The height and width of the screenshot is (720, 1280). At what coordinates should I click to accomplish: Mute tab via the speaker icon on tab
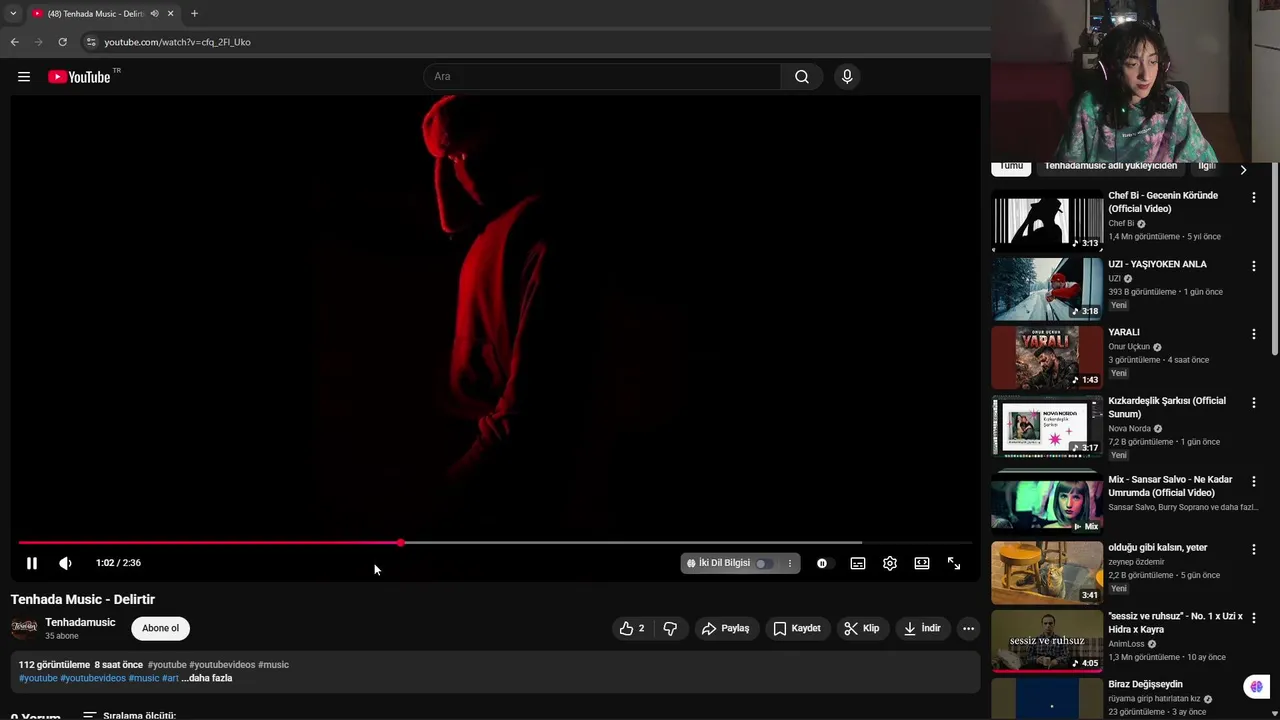pyautogui.click(x=154, y=14)
